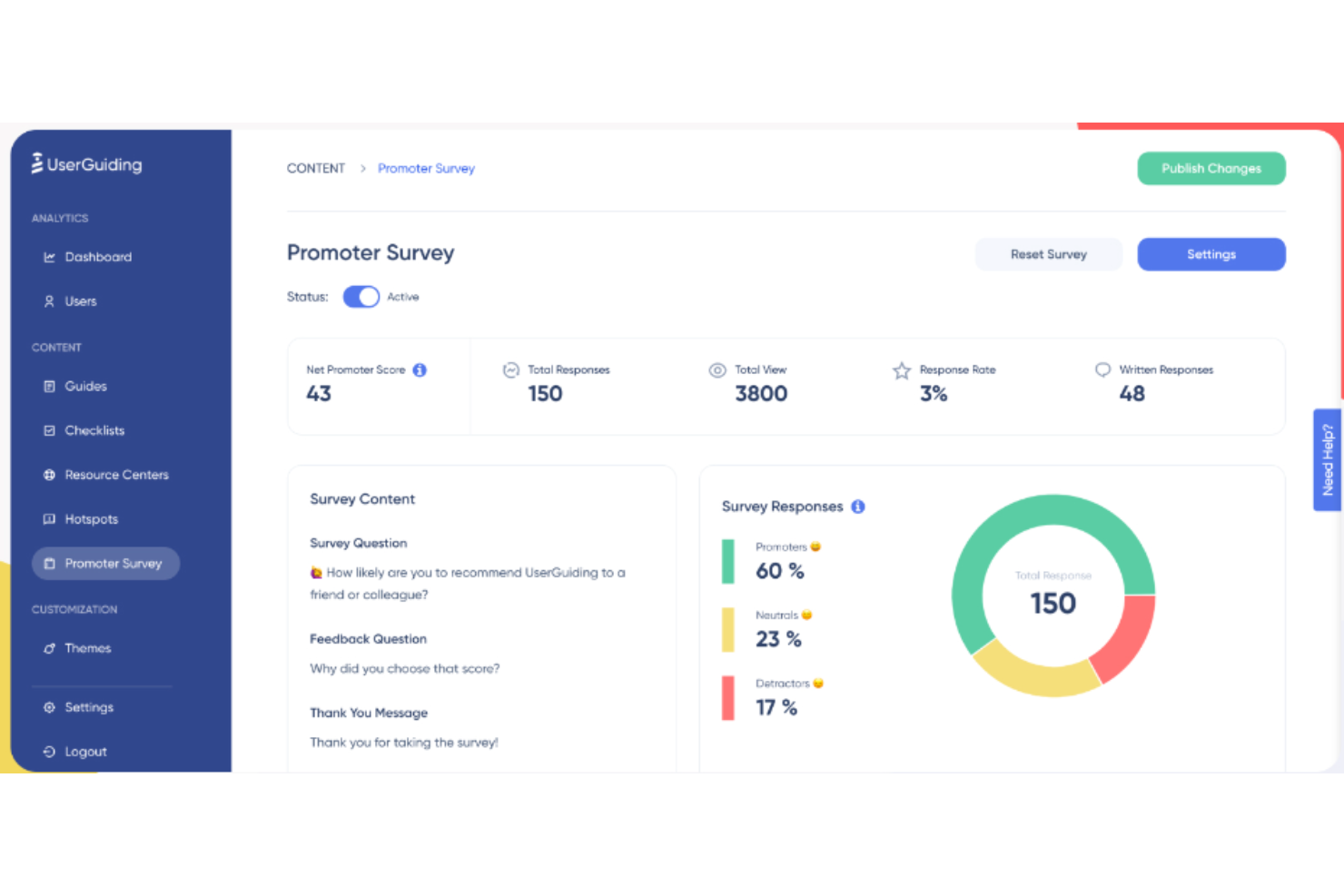This screenshot has width=1344, height=896.
Task: Open the Themes customization panel
Action: click(x=87, y=647)
